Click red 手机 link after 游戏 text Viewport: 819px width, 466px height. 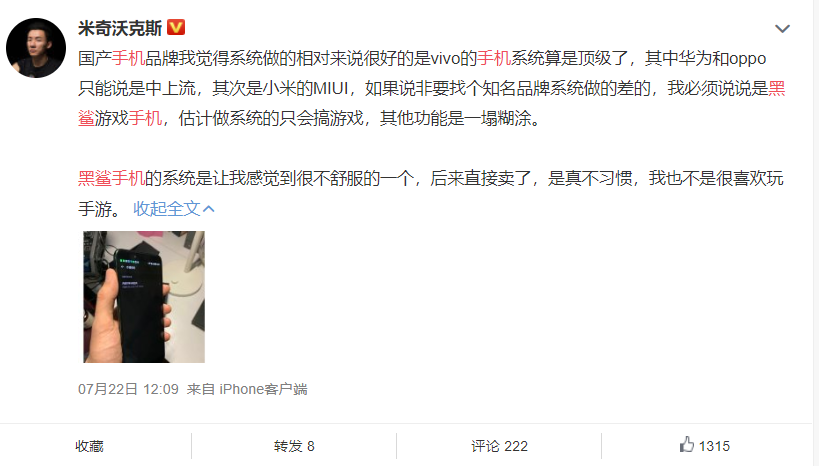point(145,119)
